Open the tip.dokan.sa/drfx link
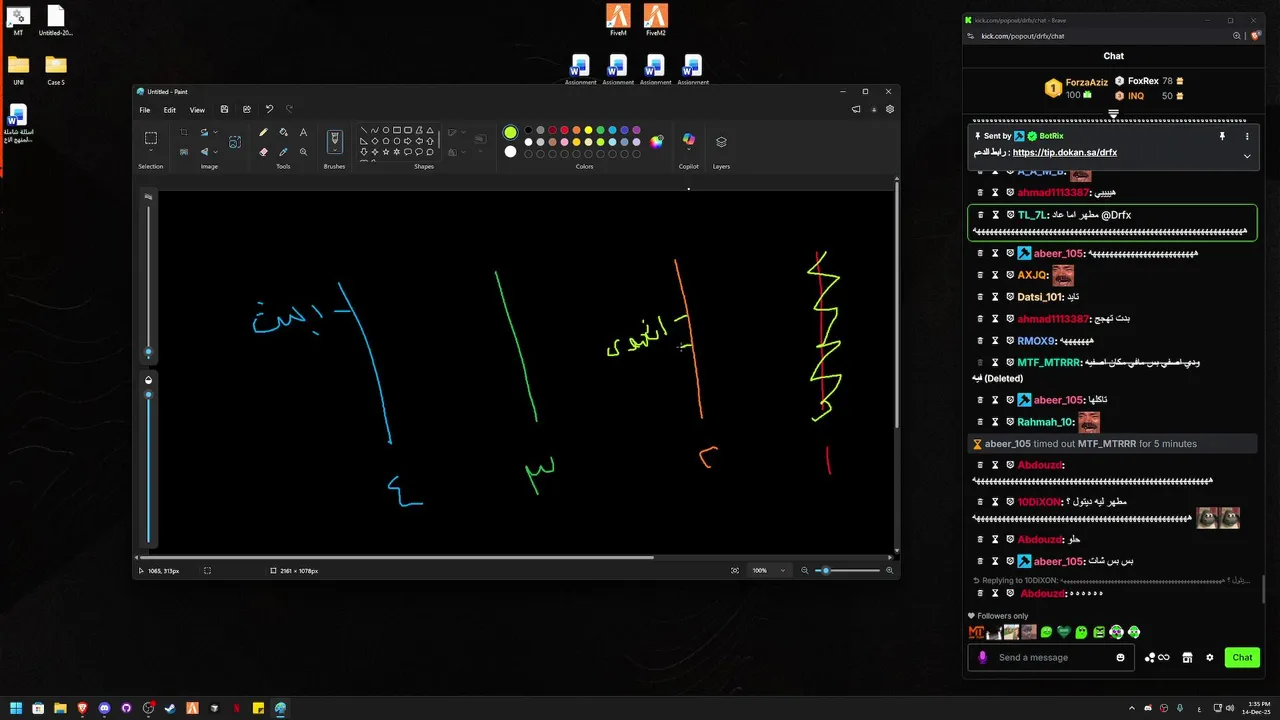 (1065, 152)
